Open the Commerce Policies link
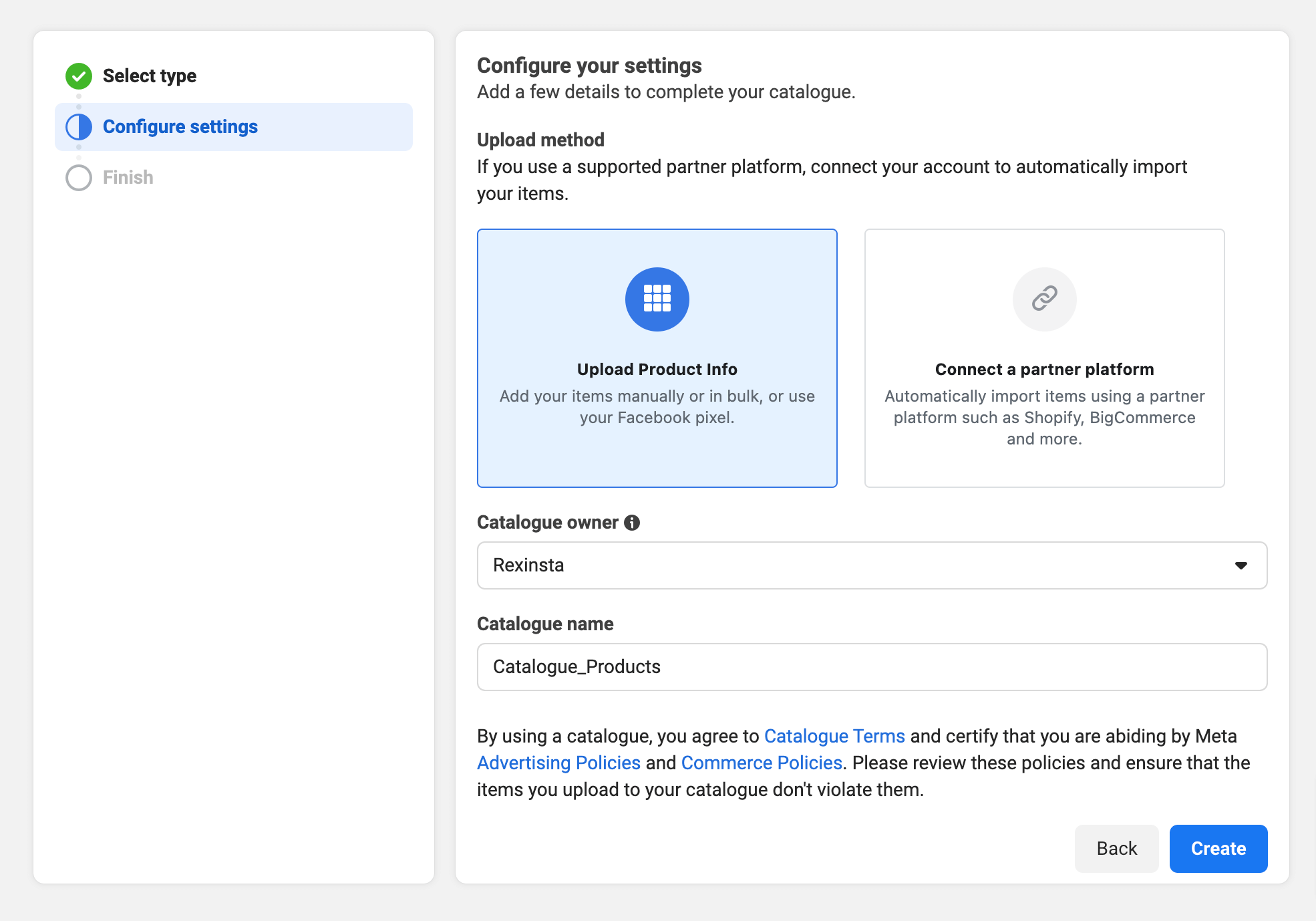This screenshot has height=921, width=1316. 762,763
